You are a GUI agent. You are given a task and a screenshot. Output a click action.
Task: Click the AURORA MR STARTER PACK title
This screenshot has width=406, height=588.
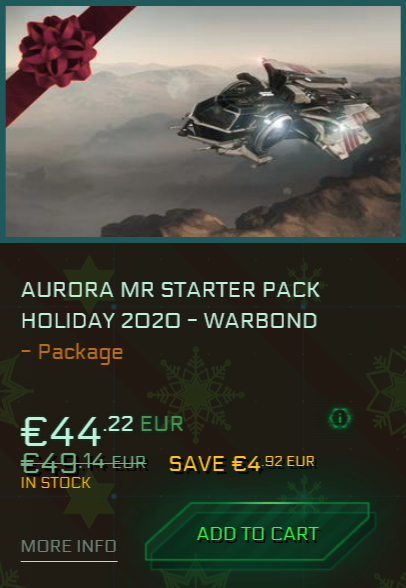coord(171,290)
